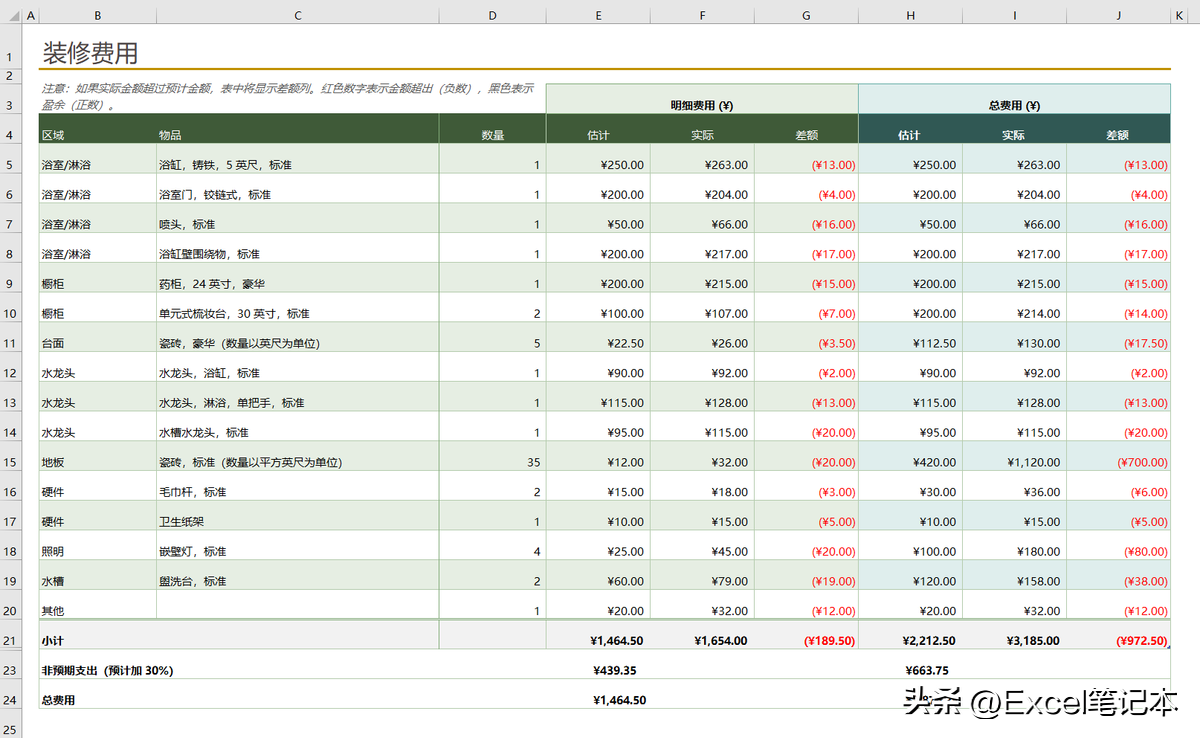The image size is (1200, 738).
Task: Click ¥1,464.50 in the 总费用 row
Action: point(620,701)
